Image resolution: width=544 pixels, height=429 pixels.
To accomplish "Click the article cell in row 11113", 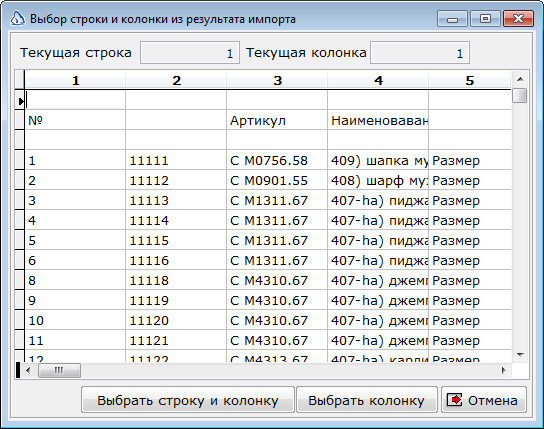I will (277, 201).
